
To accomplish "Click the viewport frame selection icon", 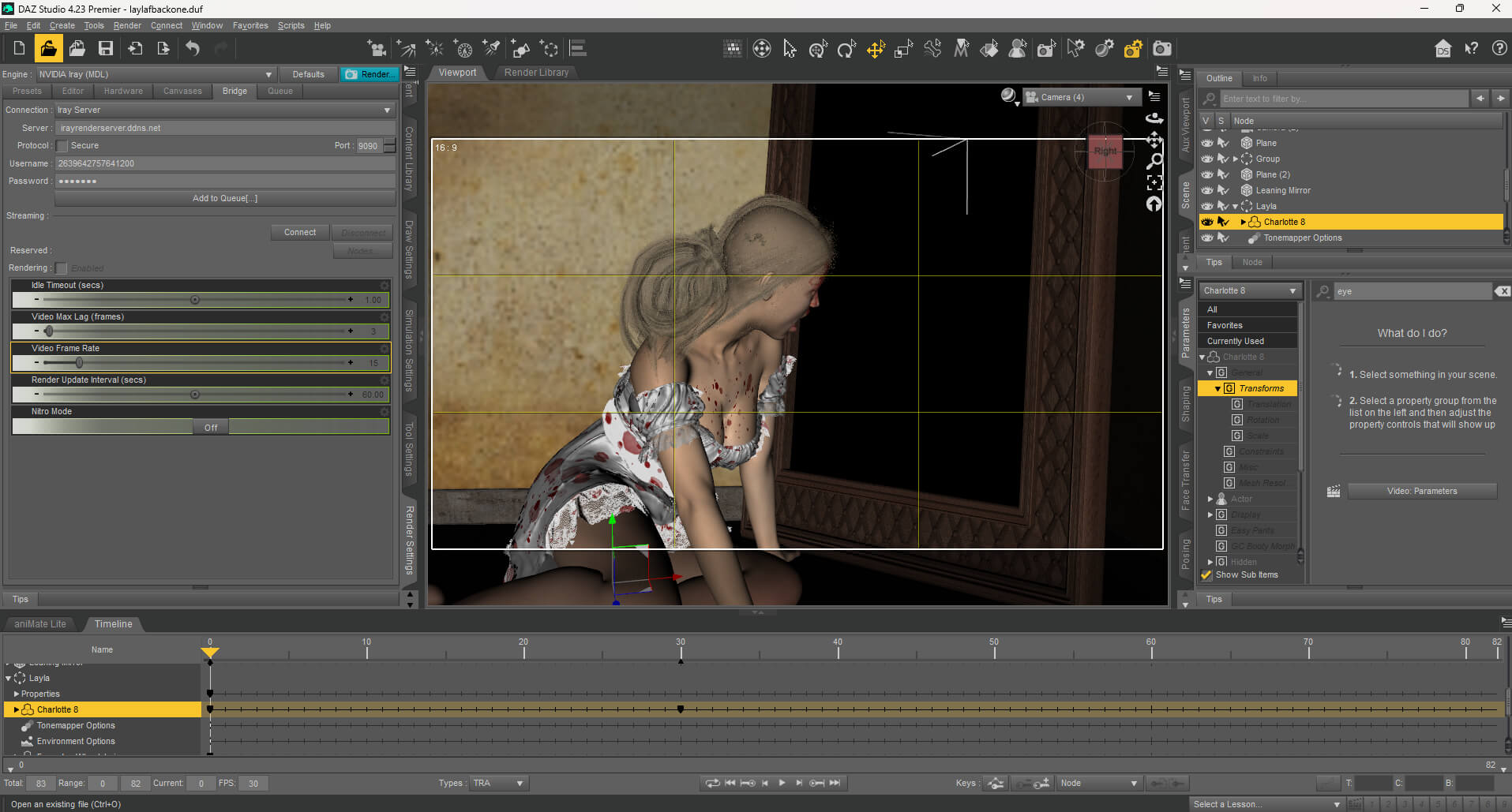I will click(1154, 183).
